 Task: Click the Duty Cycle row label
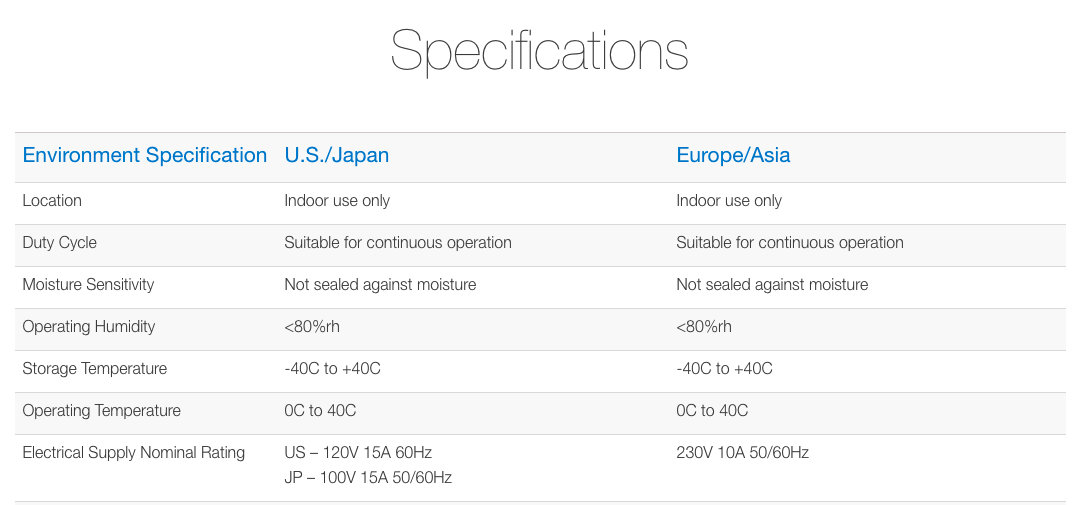click(60, 243)
